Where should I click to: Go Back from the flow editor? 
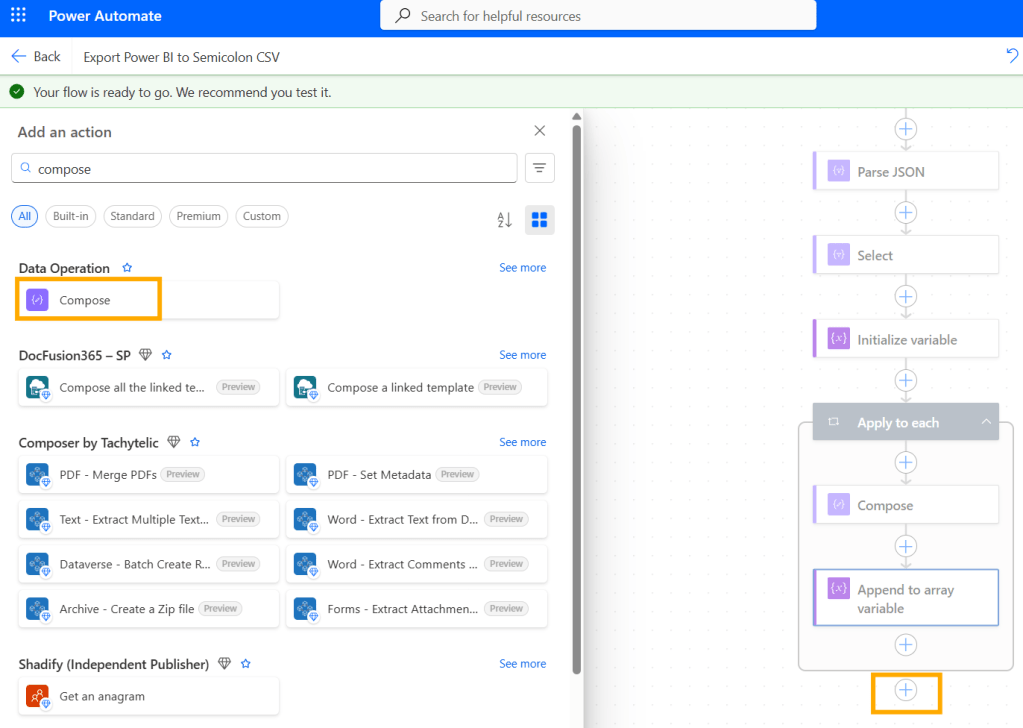36,56
